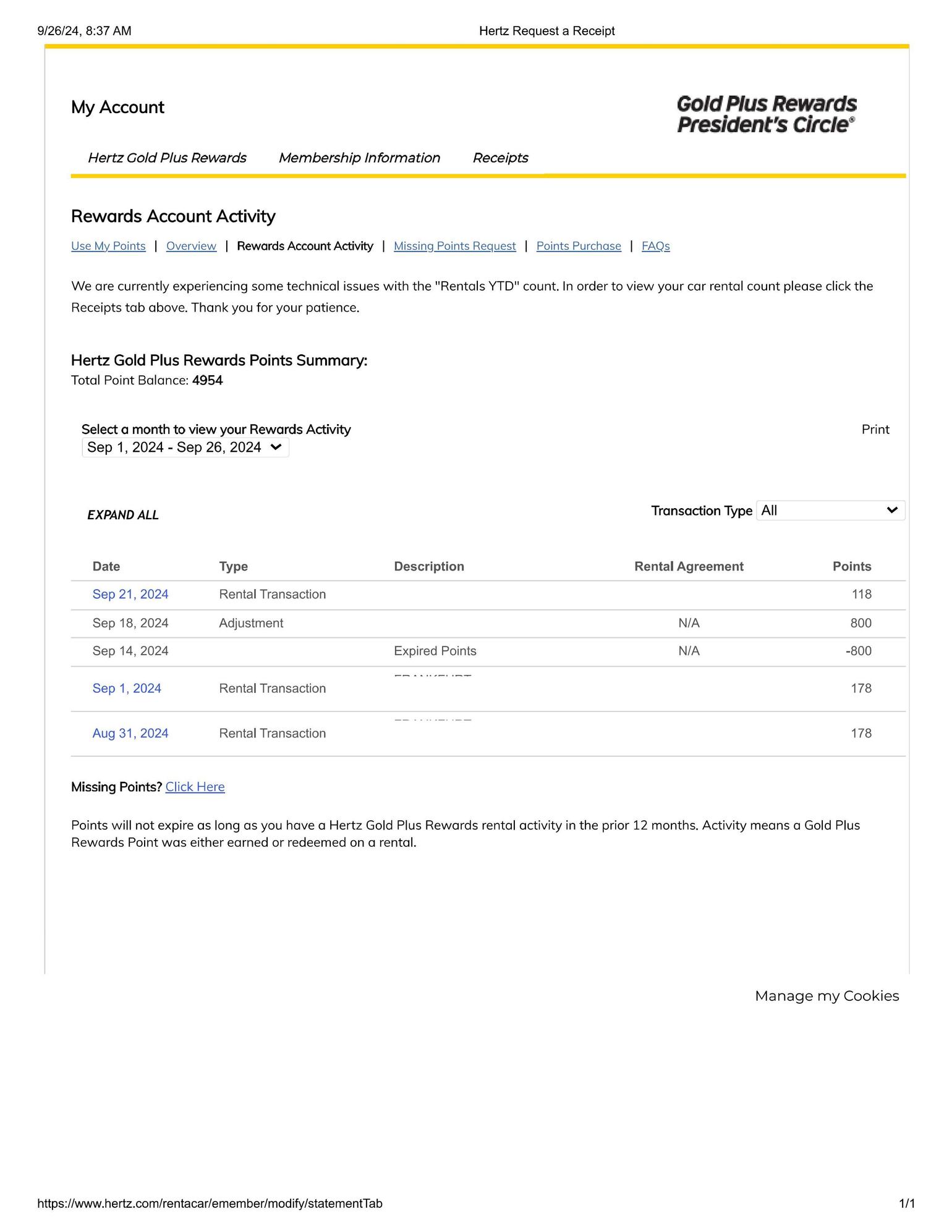The width and height of the screenshot is (952, 1232).
Task: Click the Missing Points Click Here link
Action: [x=195, y=787]
